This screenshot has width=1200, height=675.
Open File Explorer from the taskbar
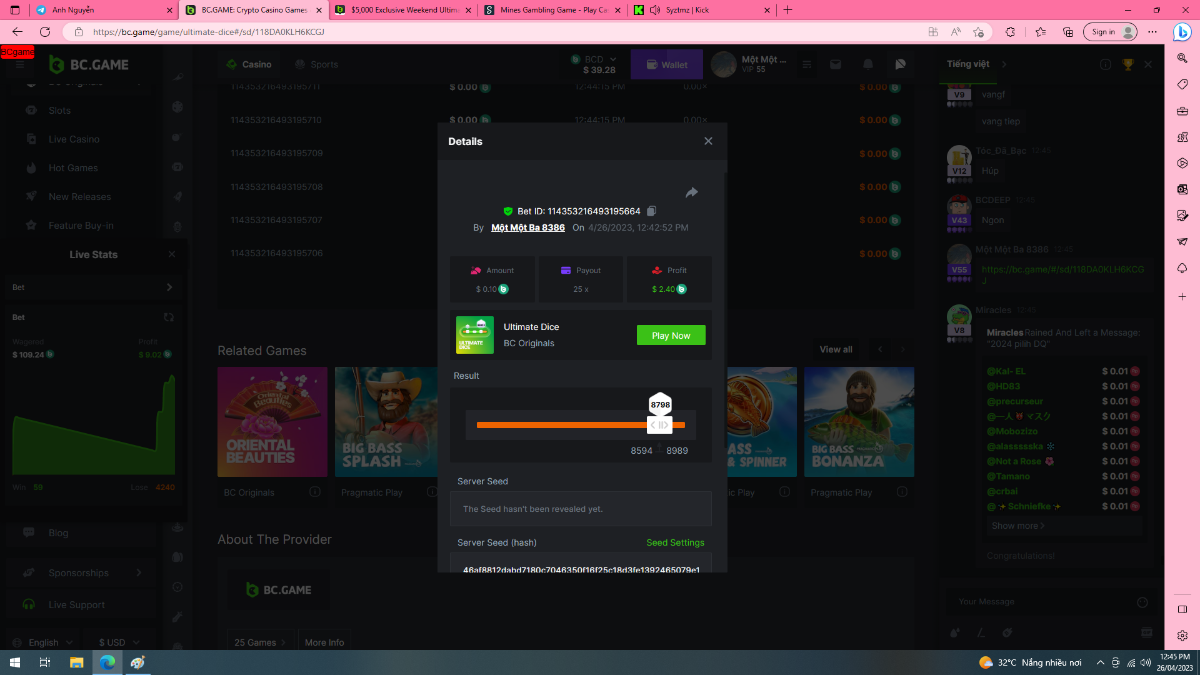click(x=76, y=663)
